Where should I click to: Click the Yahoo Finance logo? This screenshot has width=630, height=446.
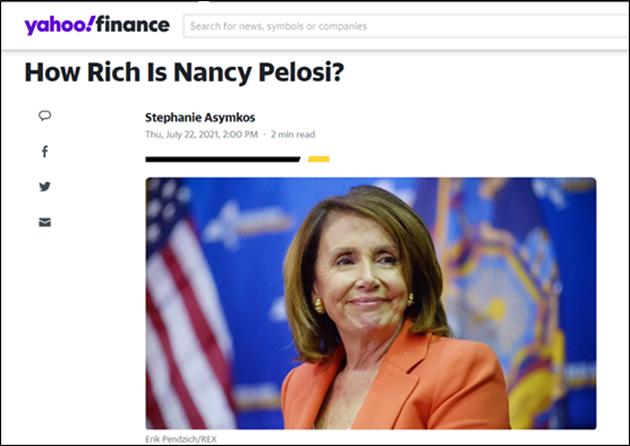tap(97, 25)
